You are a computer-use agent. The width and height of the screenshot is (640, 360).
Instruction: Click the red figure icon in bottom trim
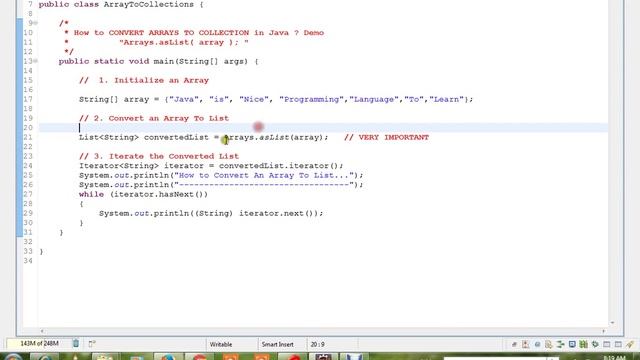525,344
